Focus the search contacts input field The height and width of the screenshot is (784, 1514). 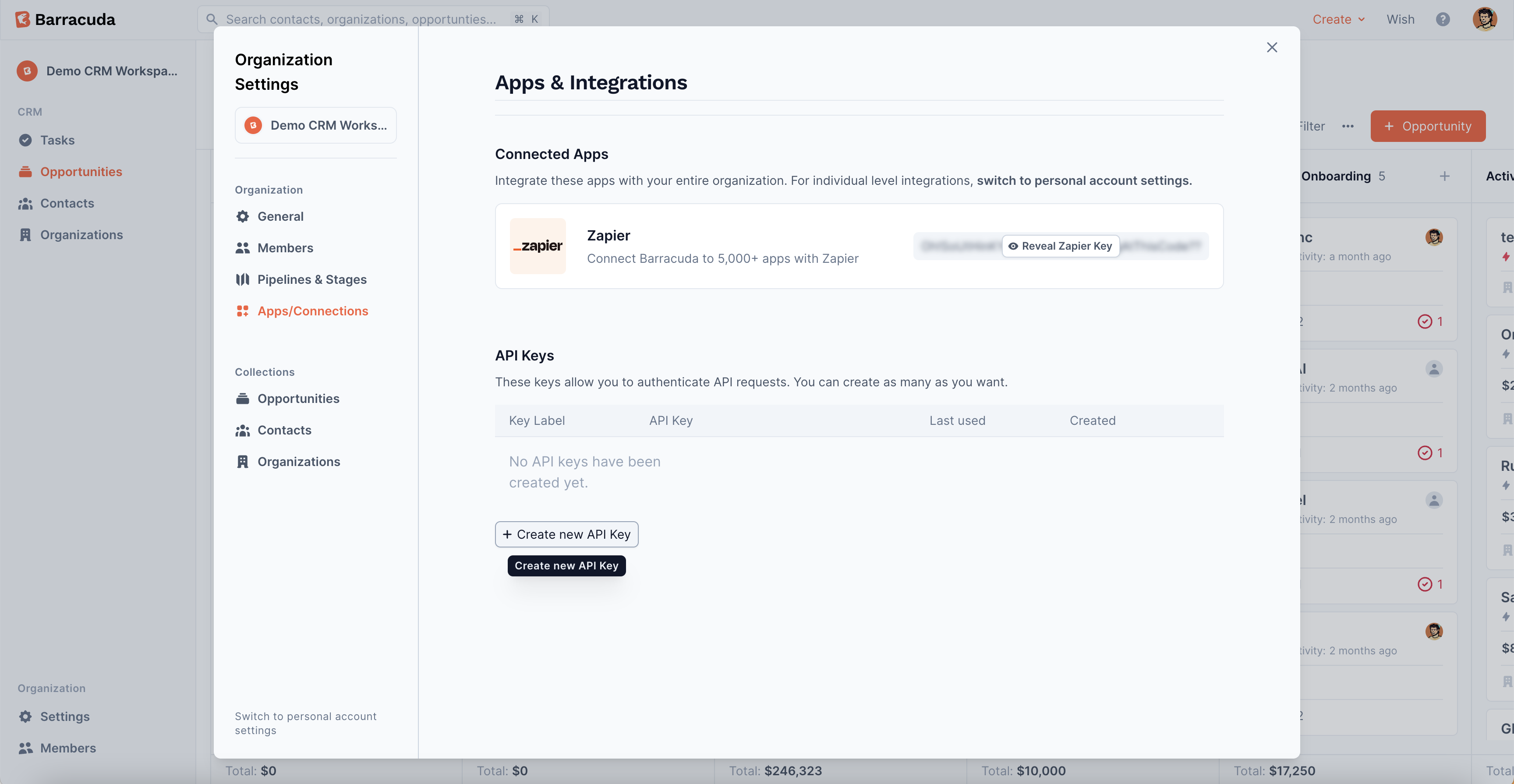[x=361, y=19]
